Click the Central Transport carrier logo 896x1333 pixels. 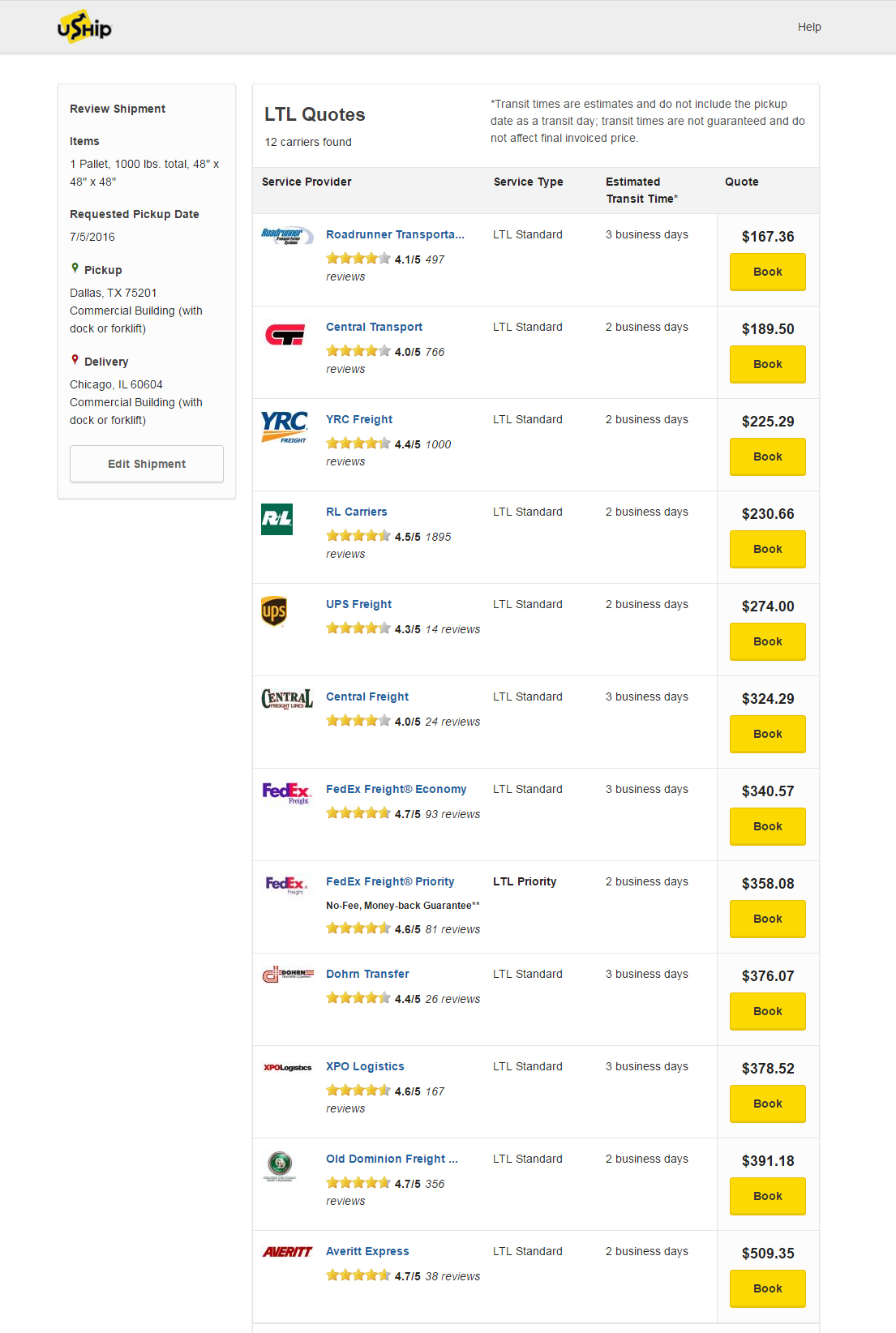285,334
